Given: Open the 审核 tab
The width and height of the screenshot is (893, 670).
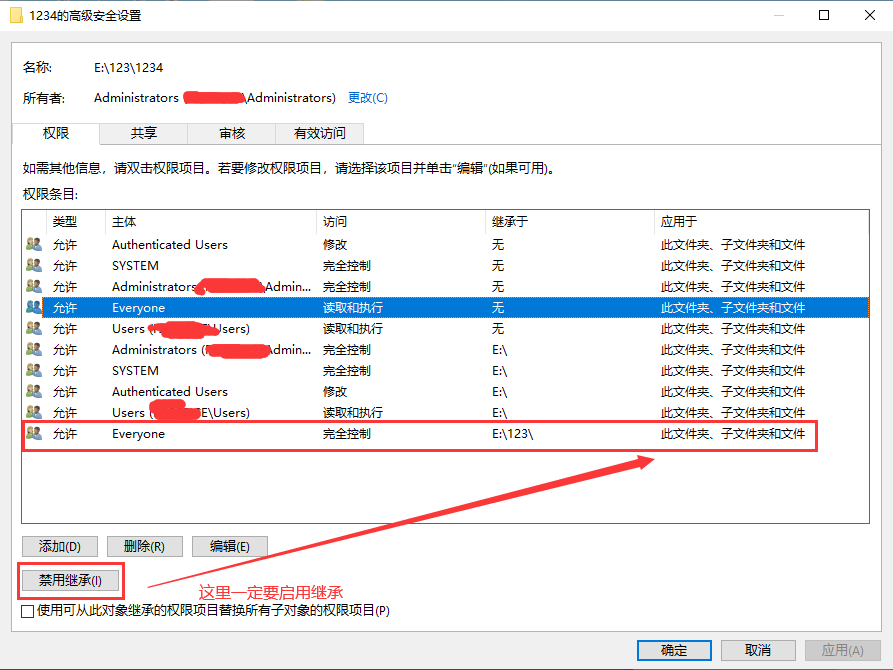Looking at the screenshot, I should click(x=232, y=133).
